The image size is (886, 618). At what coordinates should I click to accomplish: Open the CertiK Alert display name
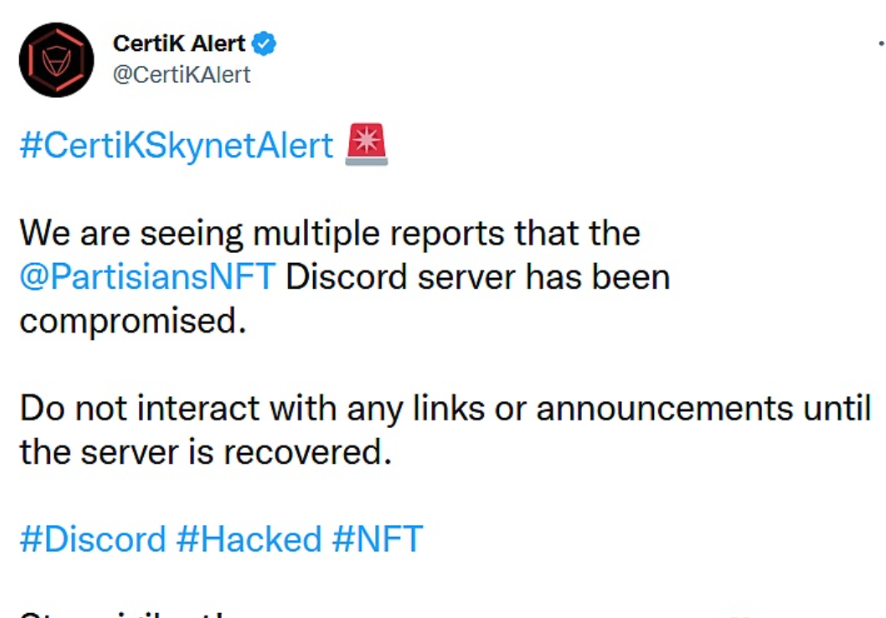point(180,44)
